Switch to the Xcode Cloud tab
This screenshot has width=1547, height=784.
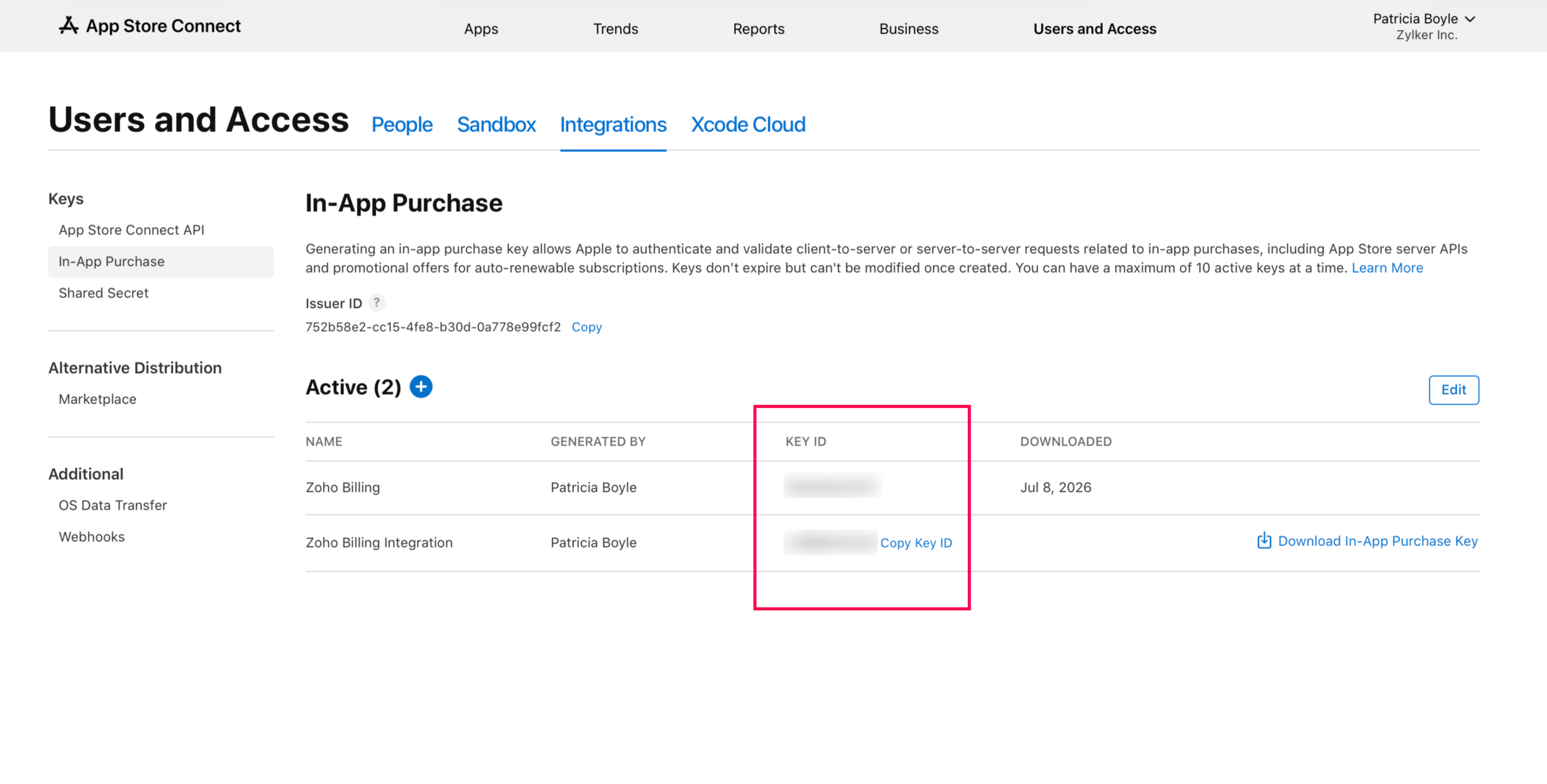748,124
